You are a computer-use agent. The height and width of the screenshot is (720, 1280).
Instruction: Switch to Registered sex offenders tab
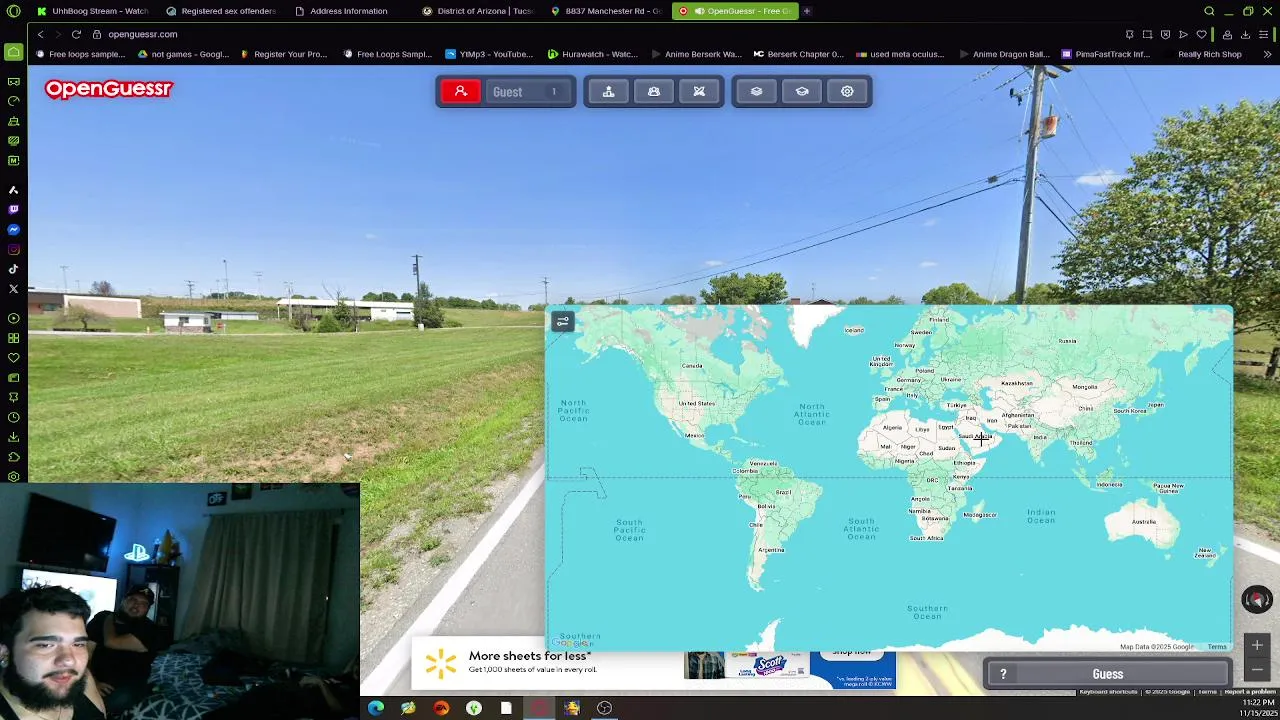(221, 11)
